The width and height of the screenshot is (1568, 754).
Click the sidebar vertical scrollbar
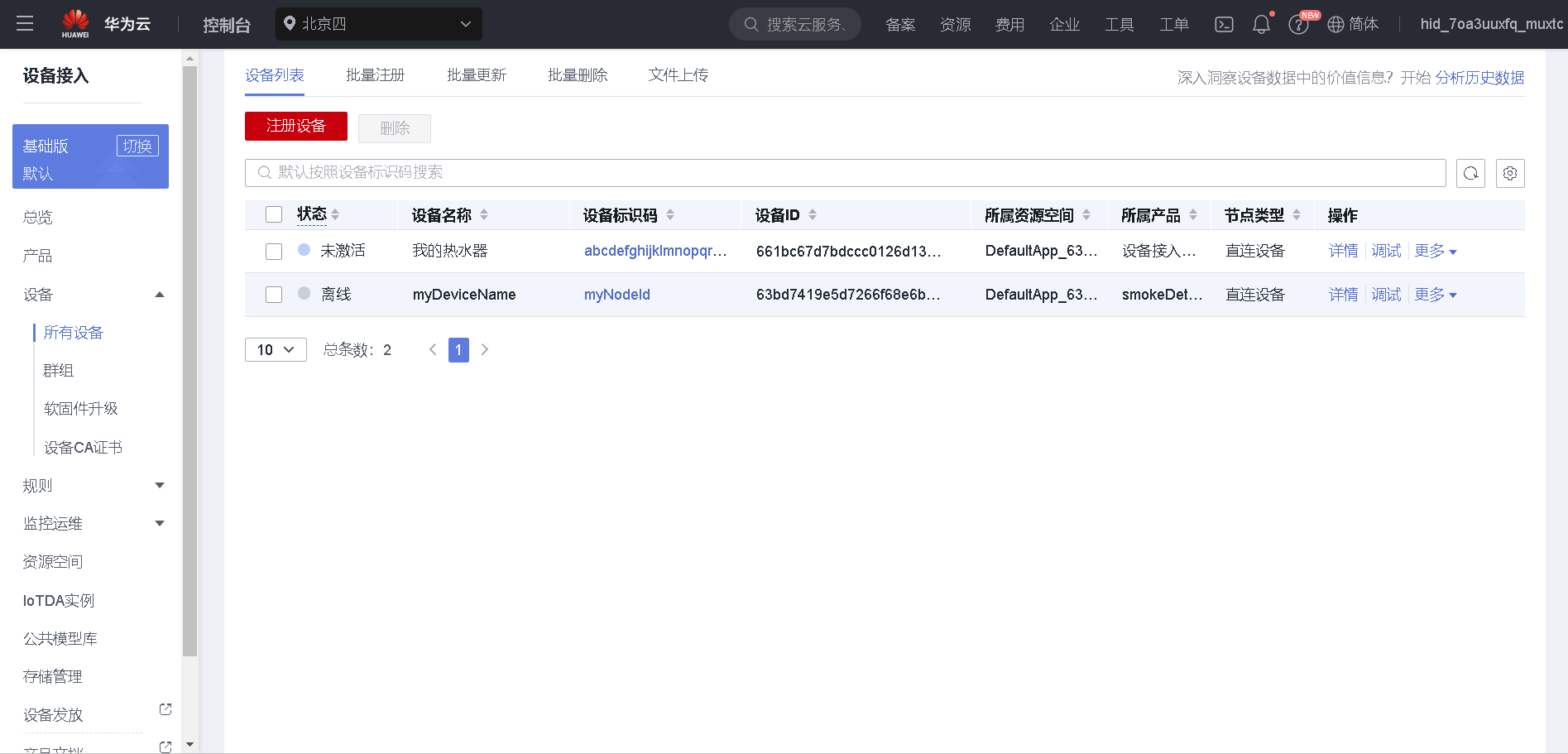189,361
